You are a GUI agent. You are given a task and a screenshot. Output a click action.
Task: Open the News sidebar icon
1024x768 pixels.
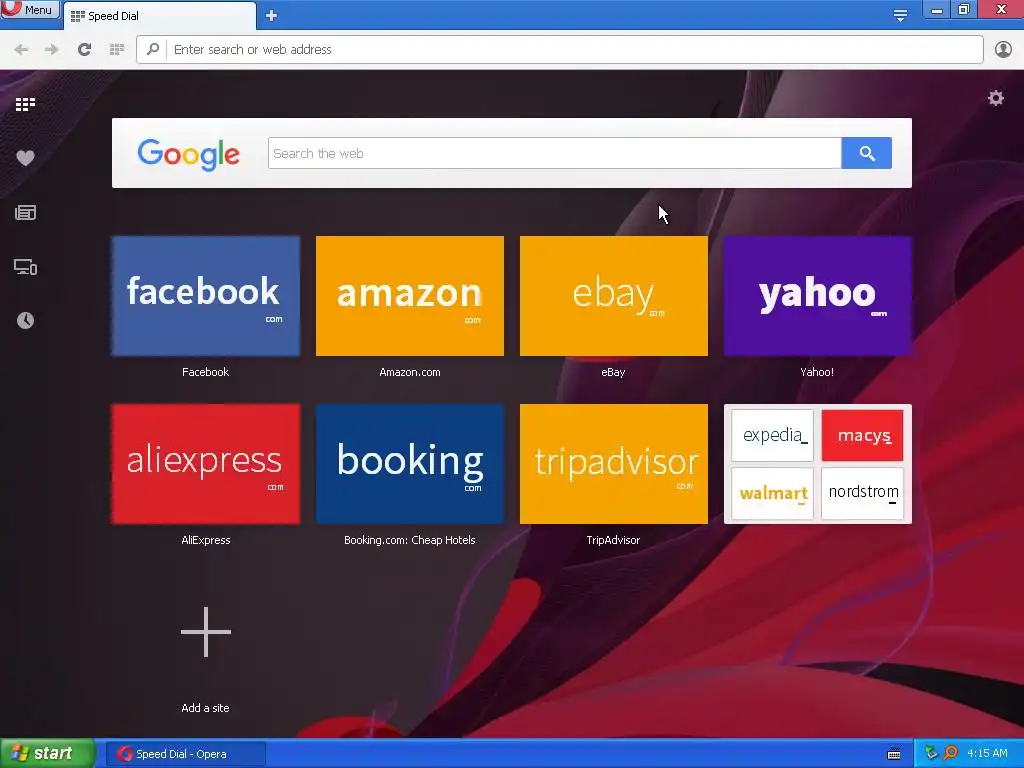click(x=25, y=212)
